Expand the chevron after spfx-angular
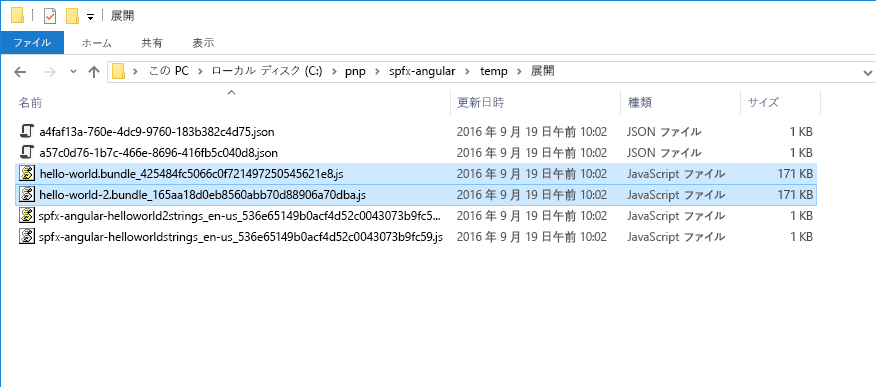The image size is (876, 387). 467,71
